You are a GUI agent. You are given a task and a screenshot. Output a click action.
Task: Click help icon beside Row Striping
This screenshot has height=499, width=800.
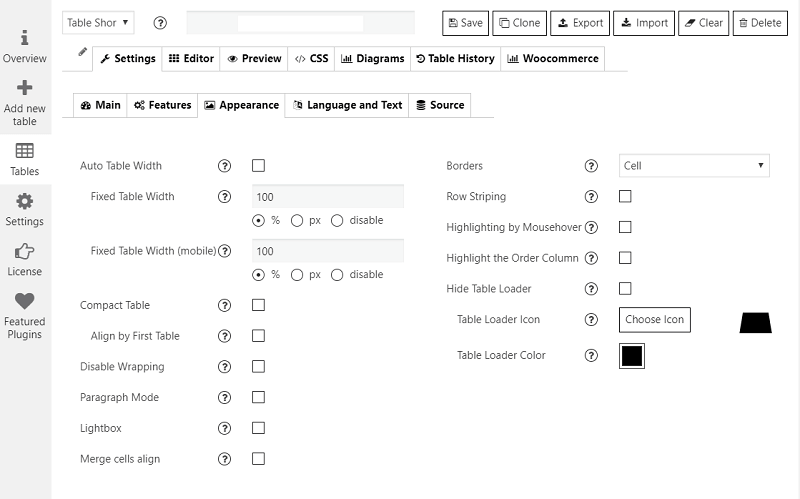click(591, 197)
